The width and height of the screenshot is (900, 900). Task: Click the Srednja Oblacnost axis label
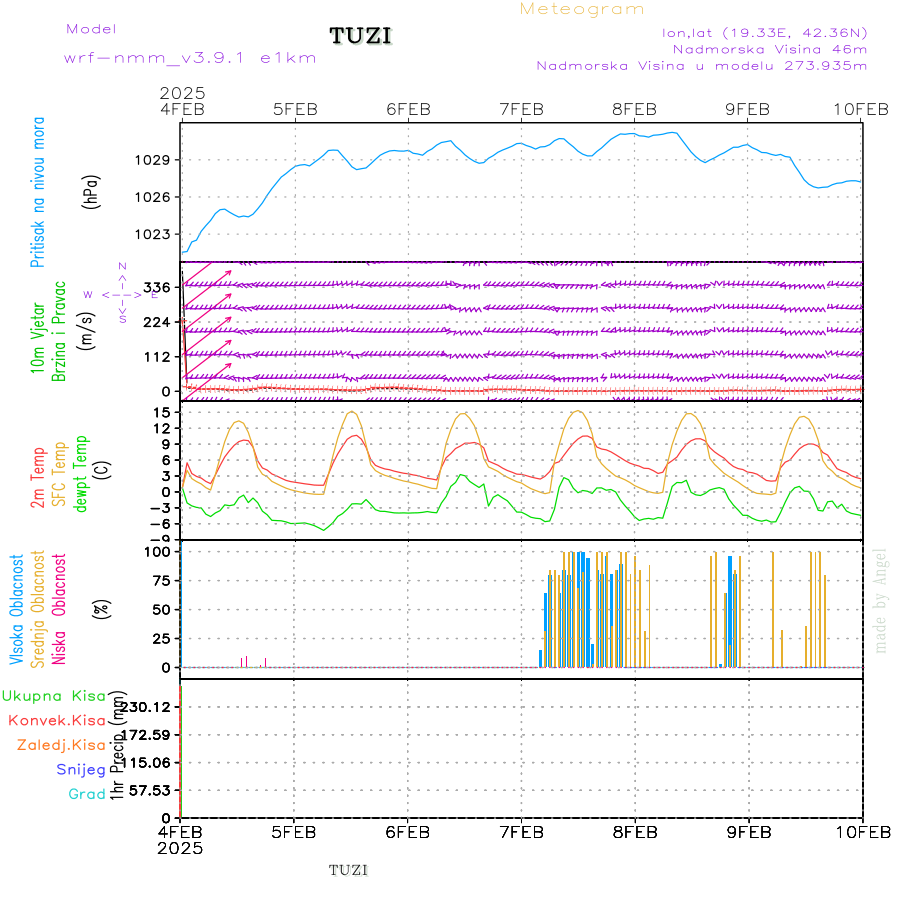click(x=37, y=609)
